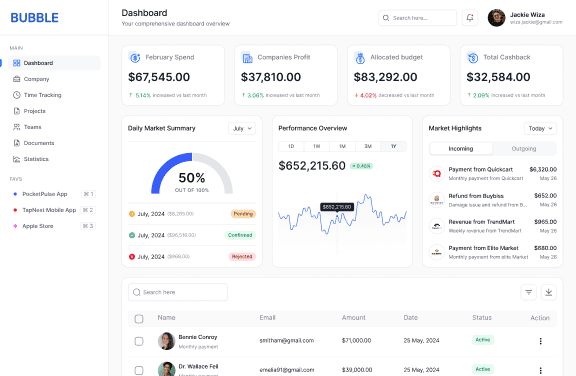The width and height of the screenshot is (576, 376).
Task: Check the Bennie Conroy row checkbox
Action: click(x=139, y=341)
